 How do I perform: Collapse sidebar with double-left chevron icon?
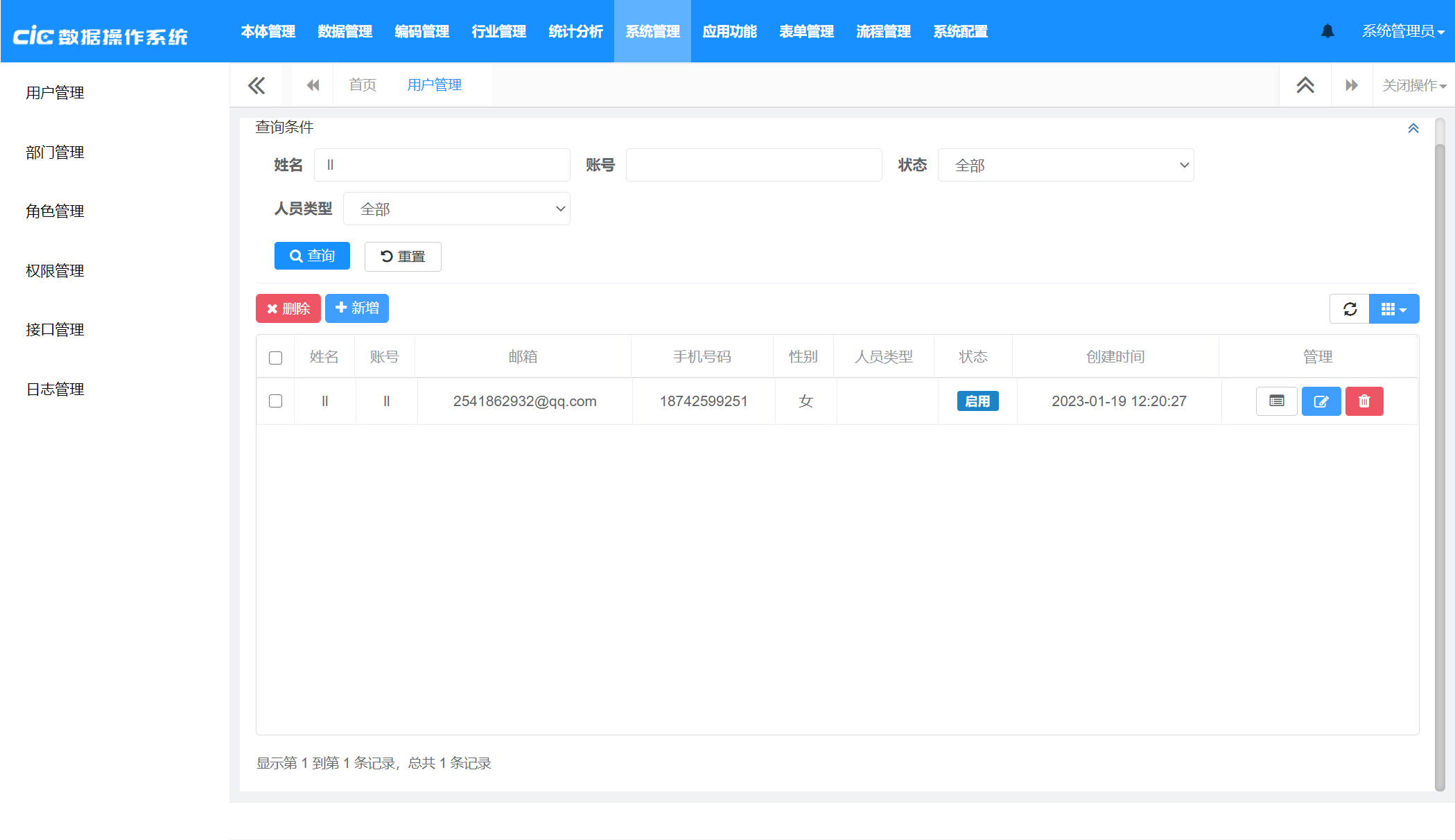(x=256, y=85)
